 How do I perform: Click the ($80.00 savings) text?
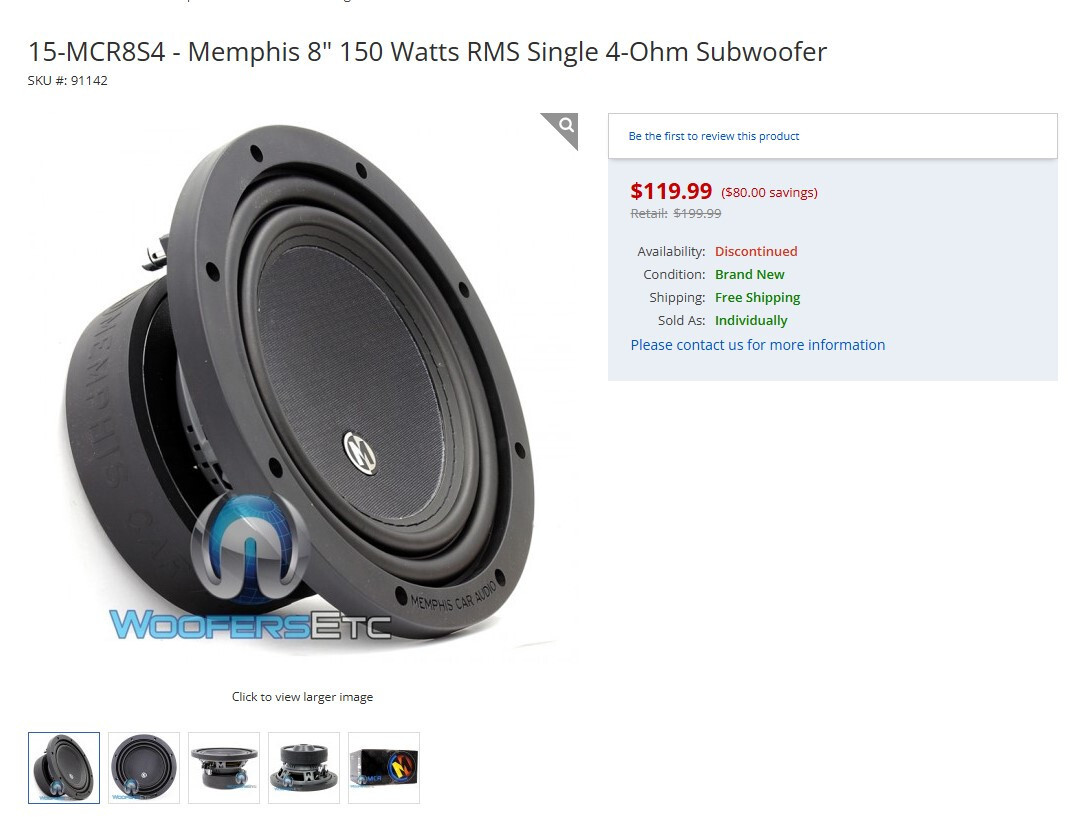coord(769,192)
